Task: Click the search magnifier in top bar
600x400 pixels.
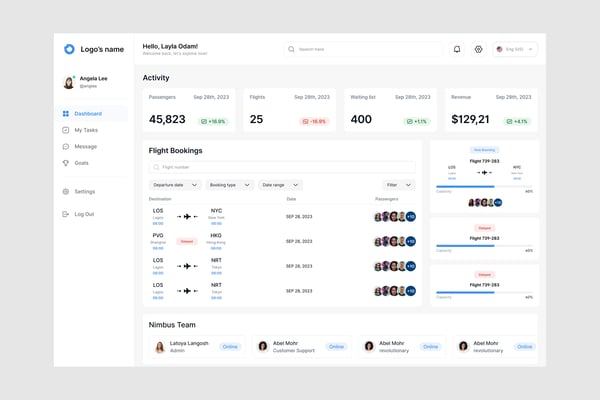Action: pos(291,49)
